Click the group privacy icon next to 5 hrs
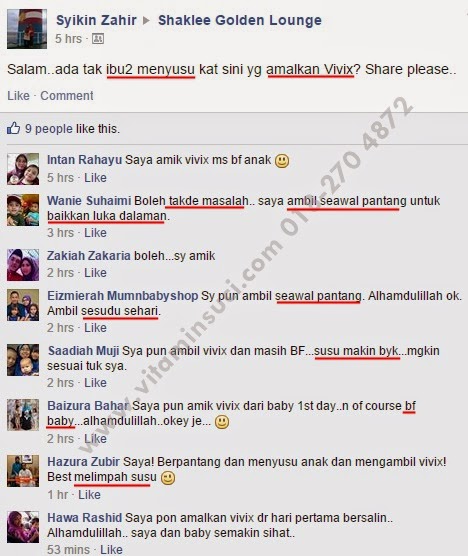The height and width of the screenshot is (556, 468). pos(98,39)
